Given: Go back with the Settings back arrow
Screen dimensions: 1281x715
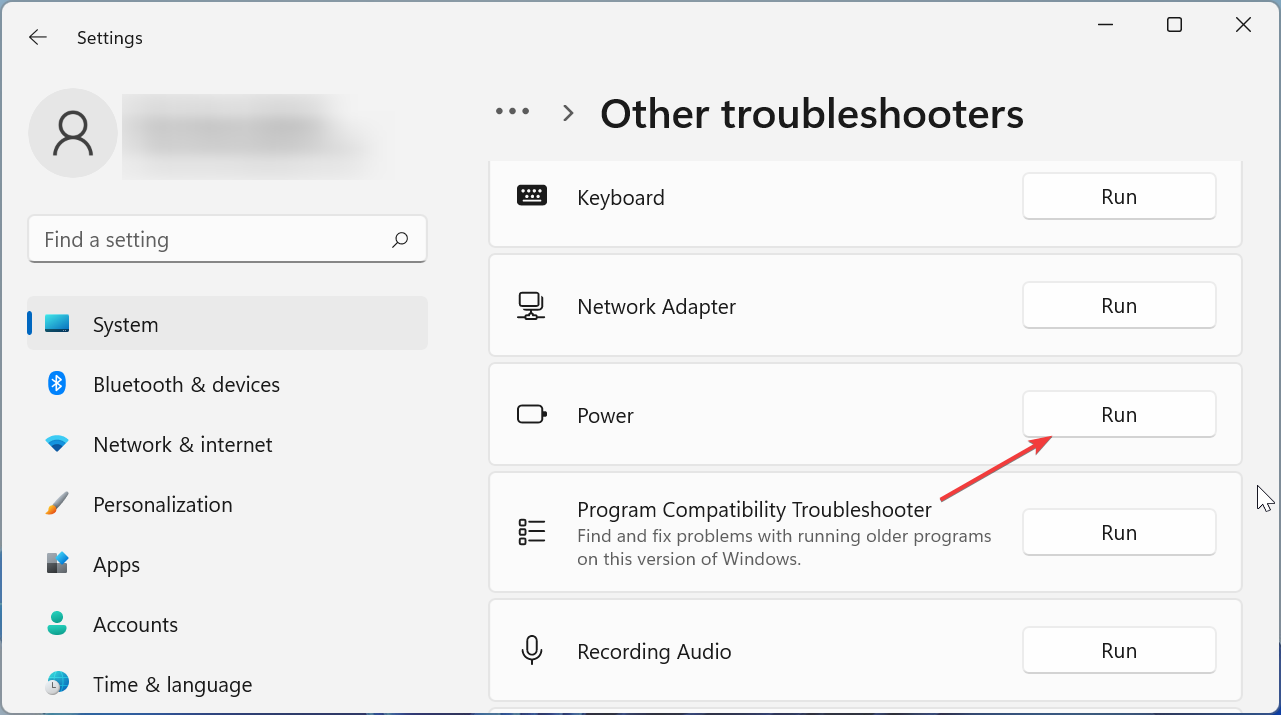Looking at the screenshot, I should [37, 37].
